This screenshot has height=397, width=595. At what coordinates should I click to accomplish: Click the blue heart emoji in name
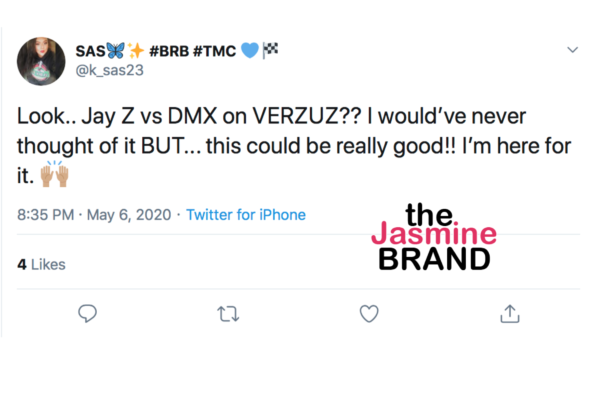point(250,50)
